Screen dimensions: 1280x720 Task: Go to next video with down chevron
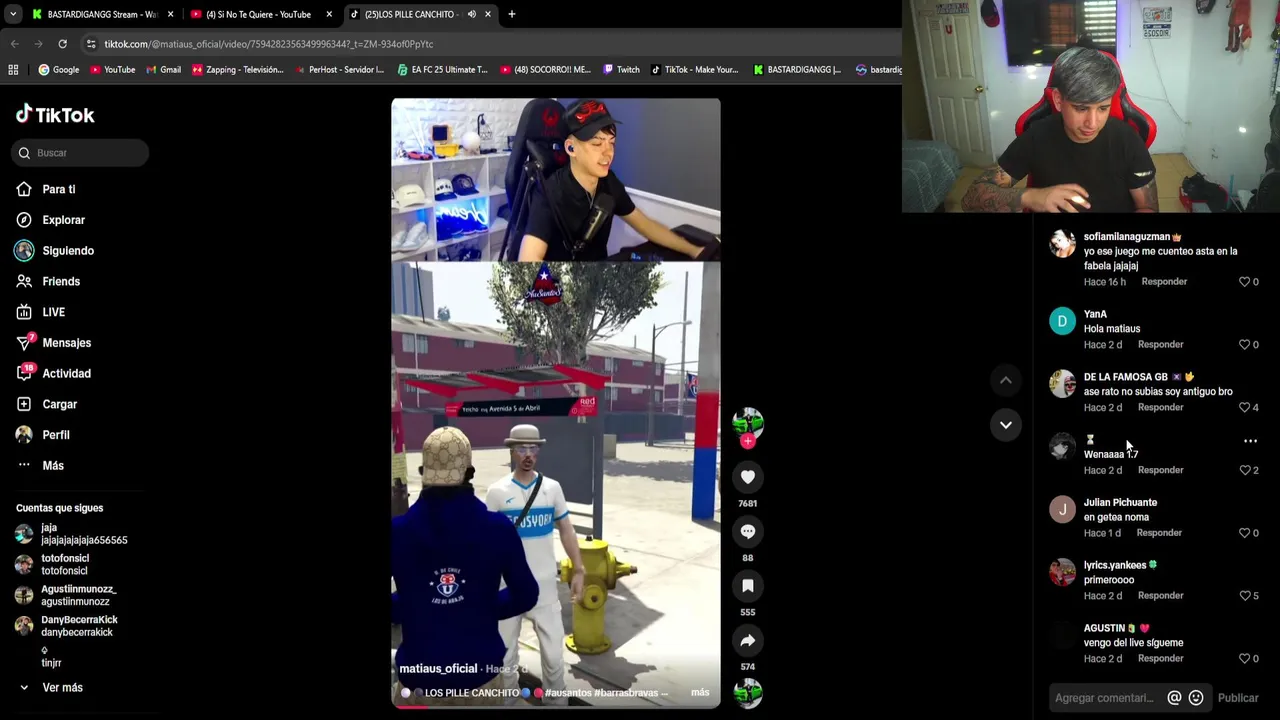pyautogui.click(x=1005, y=425)
